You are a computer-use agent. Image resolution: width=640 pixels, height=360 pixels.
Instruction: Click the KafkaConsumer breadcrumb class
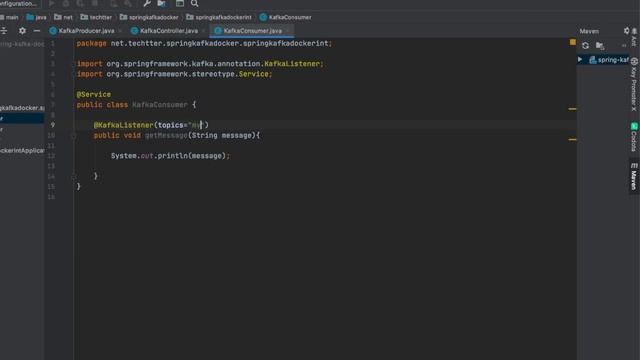(x=285, y=17)
